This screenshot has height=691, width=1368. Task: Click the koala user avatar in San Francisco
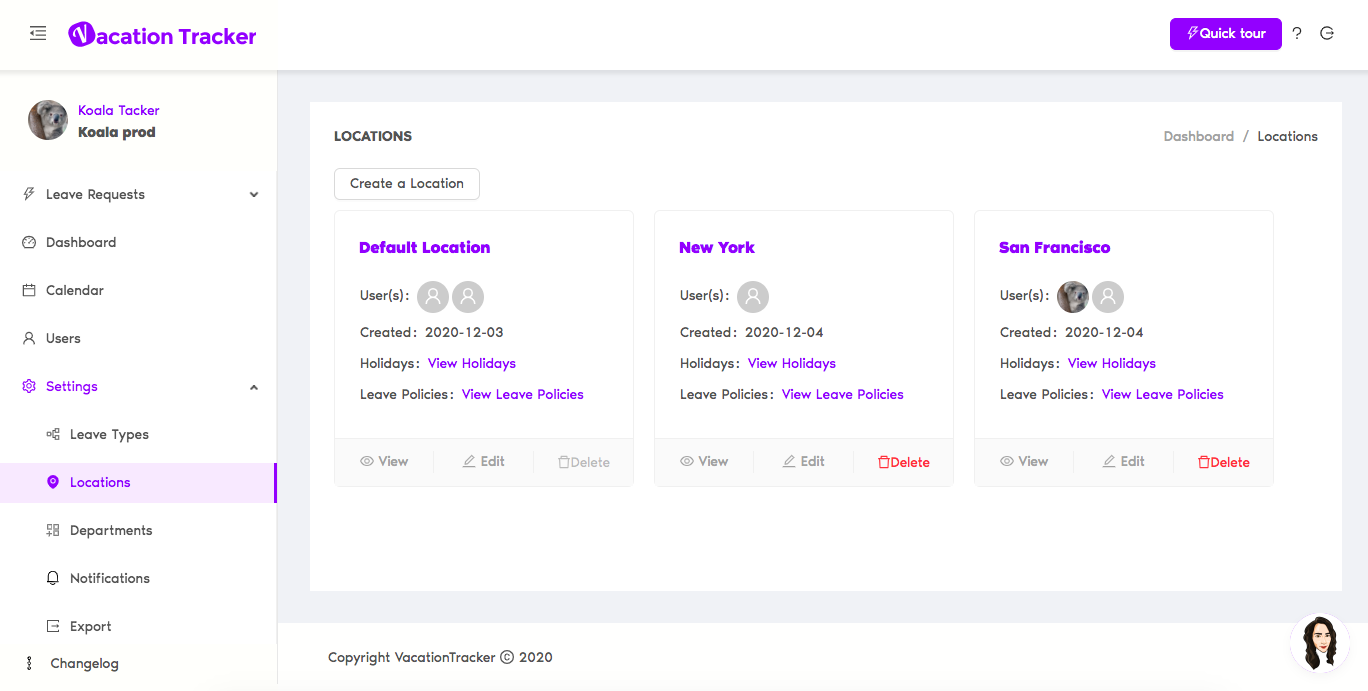coord(1073,296)
